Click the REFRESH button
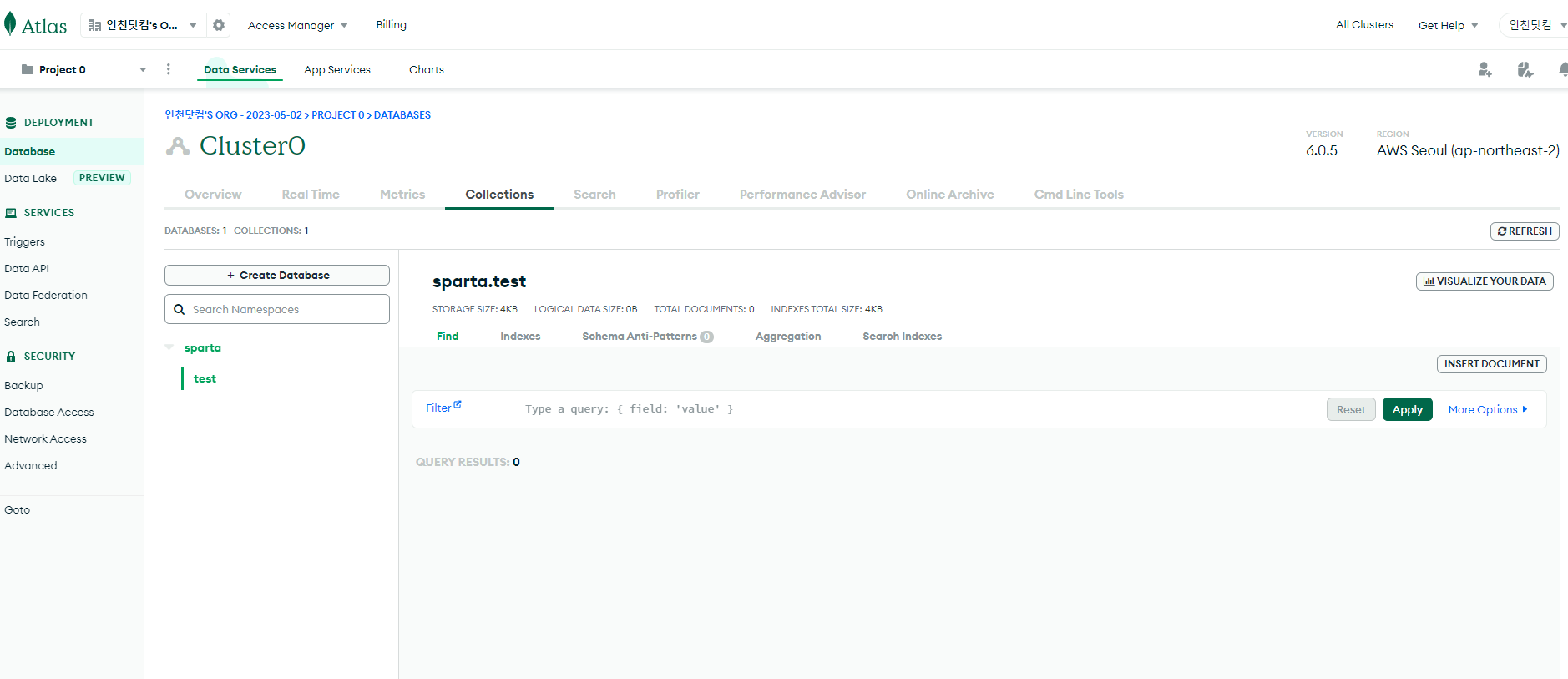Screen dimensions: 1568x679 (1525, 231)
